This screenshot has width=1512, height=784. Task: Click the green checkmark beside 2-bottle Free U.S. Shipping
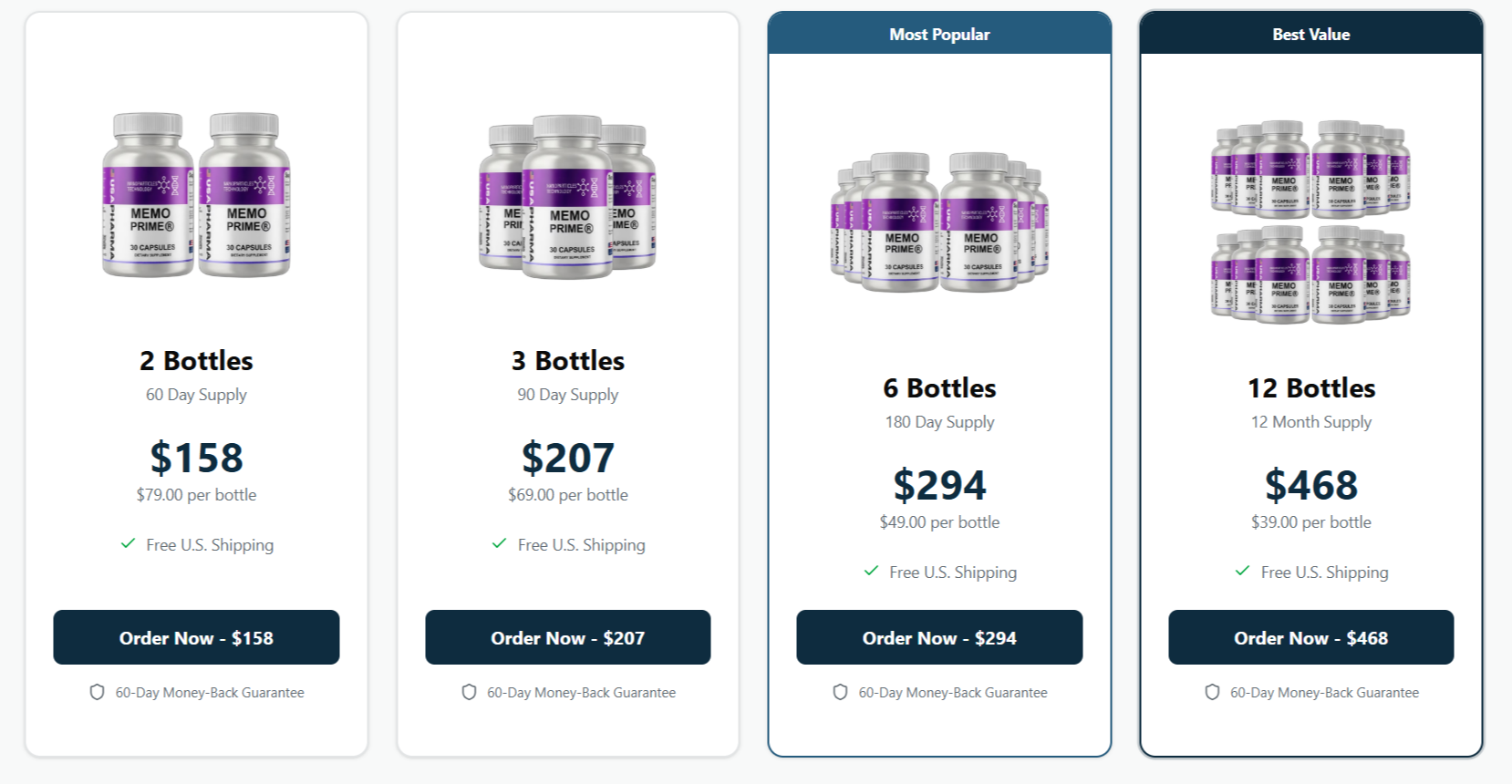128,544
